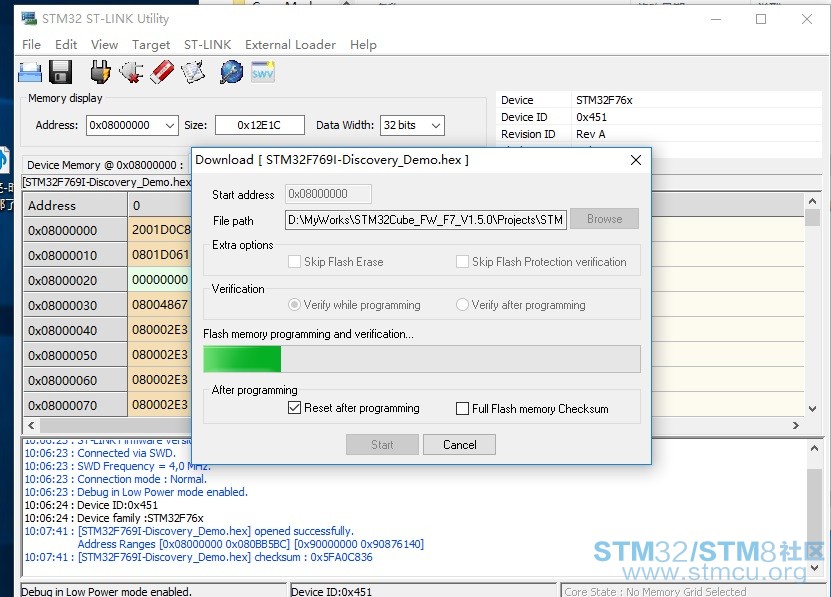Enable Full Flash memory Checksum checkbox

[462, 409]
